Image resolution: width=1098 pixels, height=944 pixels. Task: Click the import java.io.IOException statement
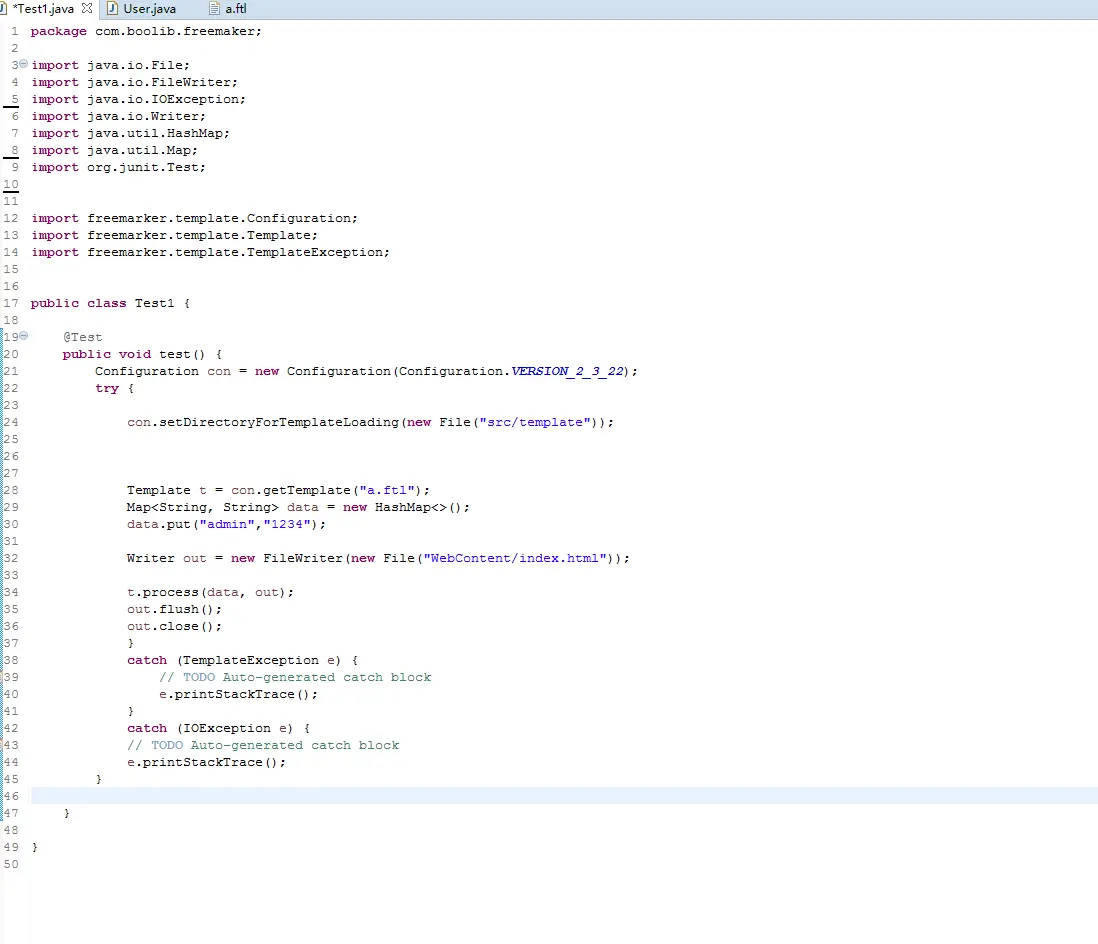click(x=139, y=99)
